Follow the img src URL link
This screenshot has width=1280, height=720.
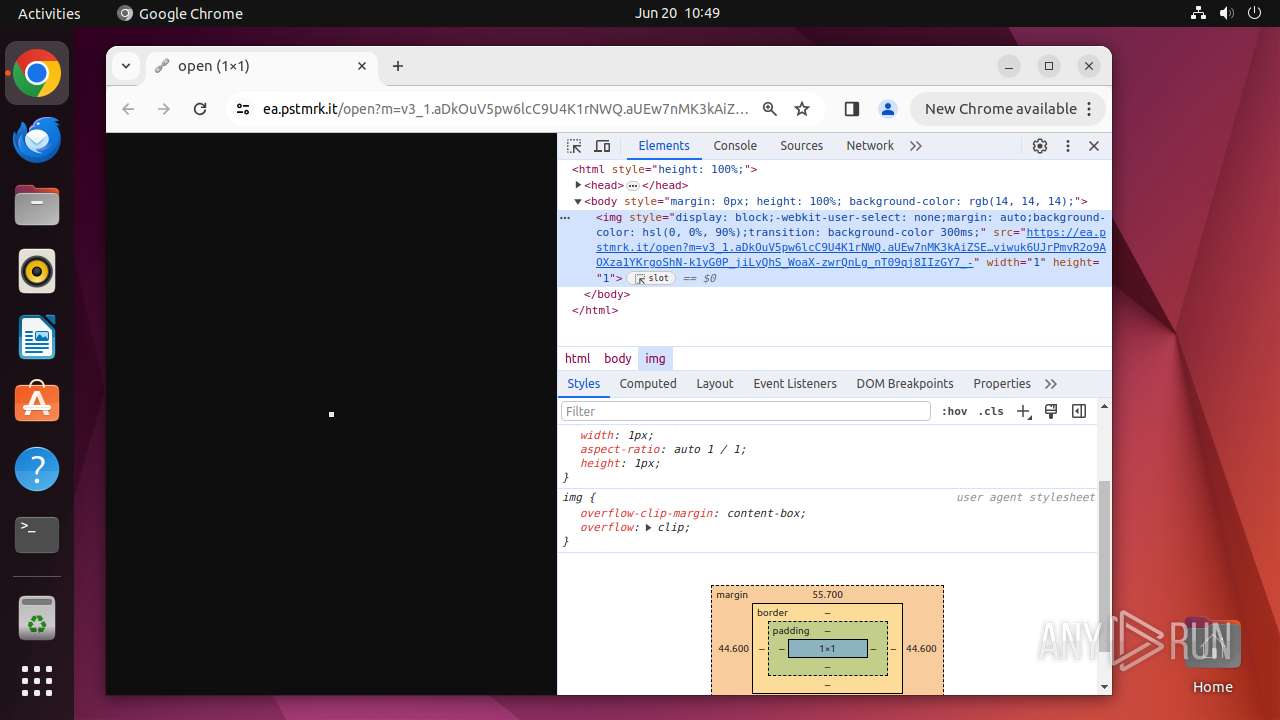(850, 247)
